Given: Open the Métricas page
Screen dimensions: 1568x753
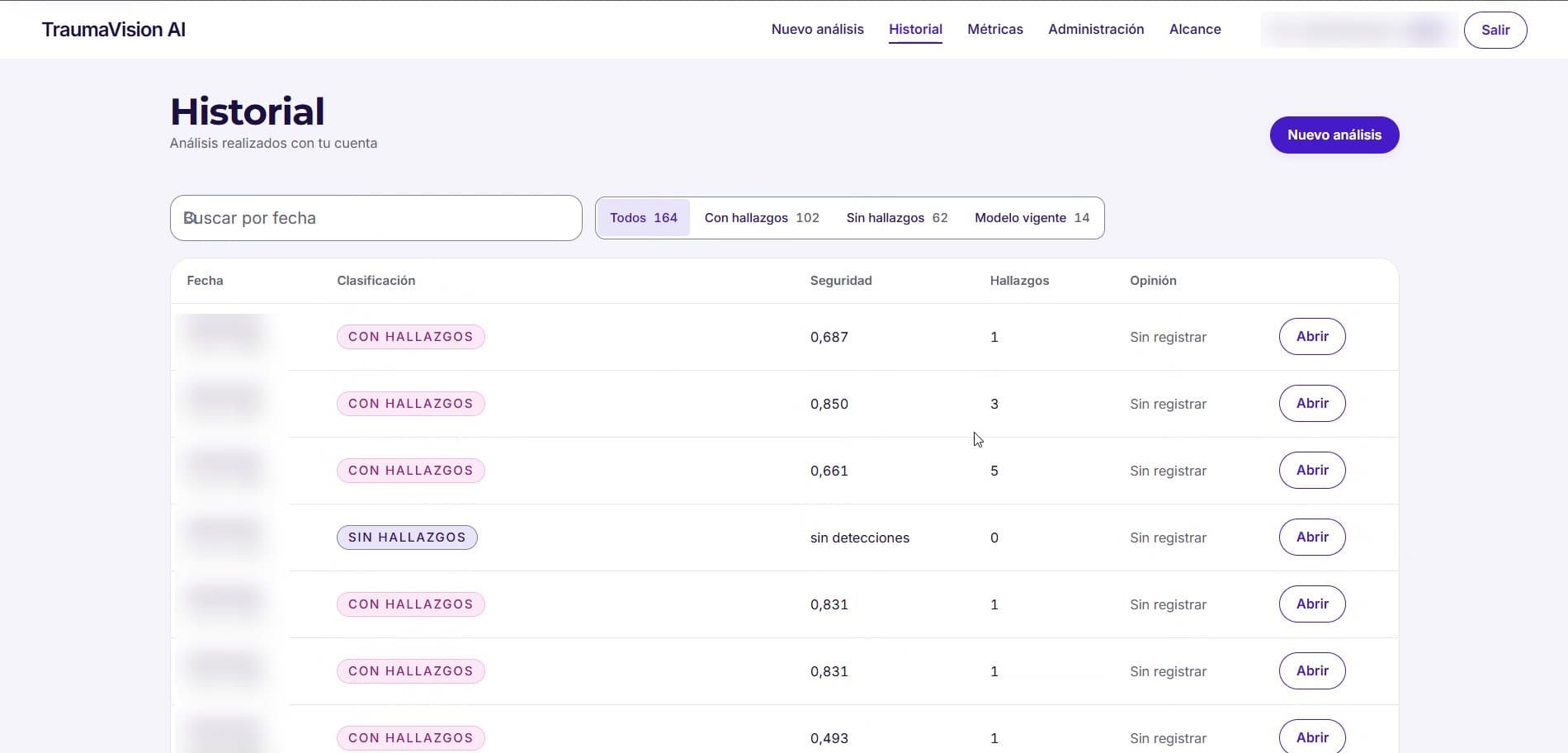Looking at the screenshot, I should (x=995, y=30).
